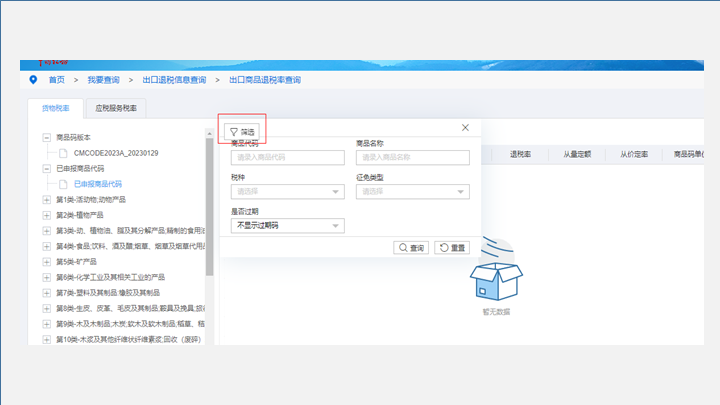This screenshot has width=720, height=405.
Task: Expand the 第3类 动、植物油 node
Action: (46, 231)
